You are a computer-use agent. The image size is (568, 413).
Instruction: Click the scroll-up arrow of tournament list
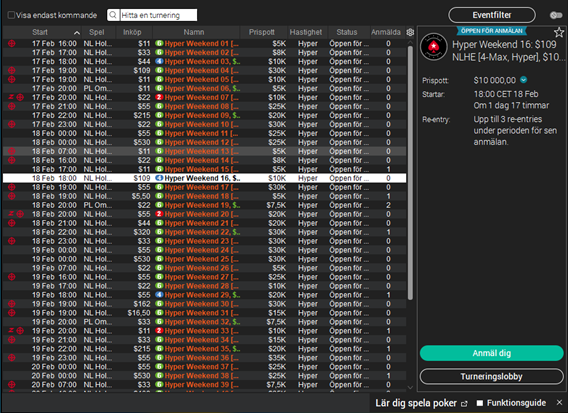point(410,43)
